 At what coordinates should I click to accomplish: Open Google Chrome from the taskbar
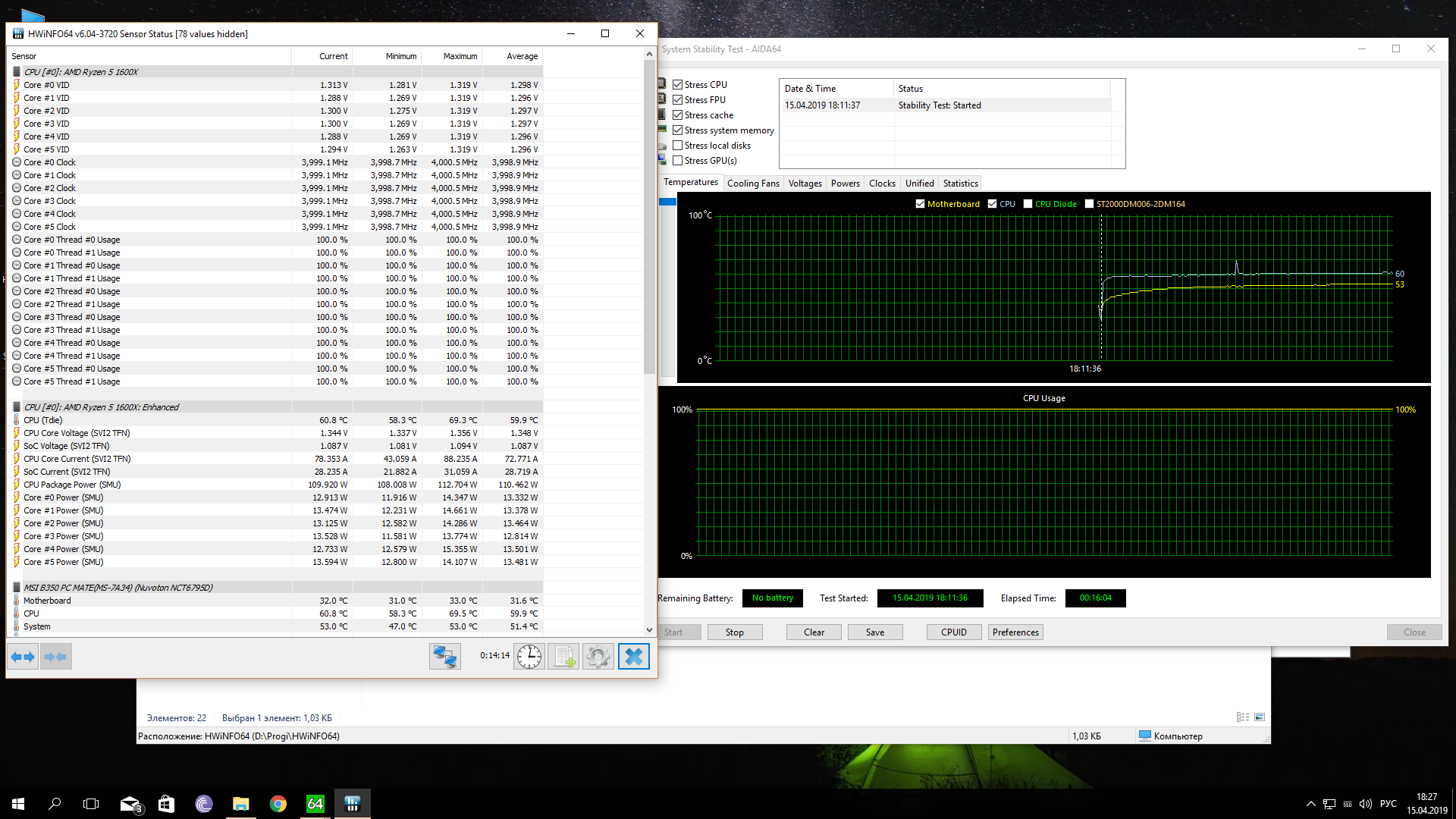[278, 804]
